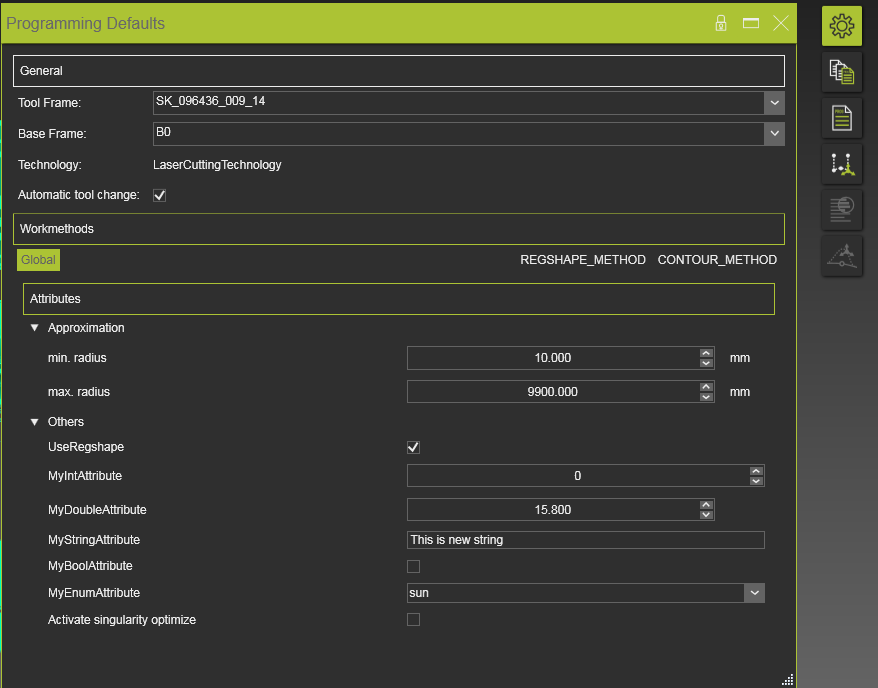878x688 pixels.
Task: Open the program document sidebar icon
Action: click(842, 118)
